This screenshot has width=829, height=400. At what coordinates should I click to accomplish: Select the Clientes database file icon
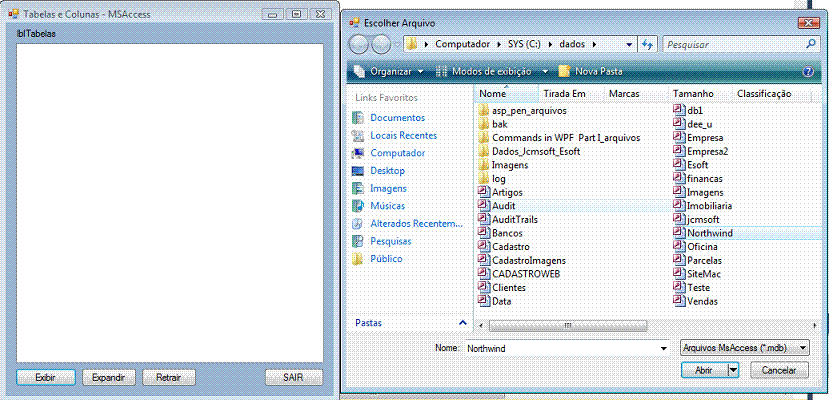[x=483, y=287]
